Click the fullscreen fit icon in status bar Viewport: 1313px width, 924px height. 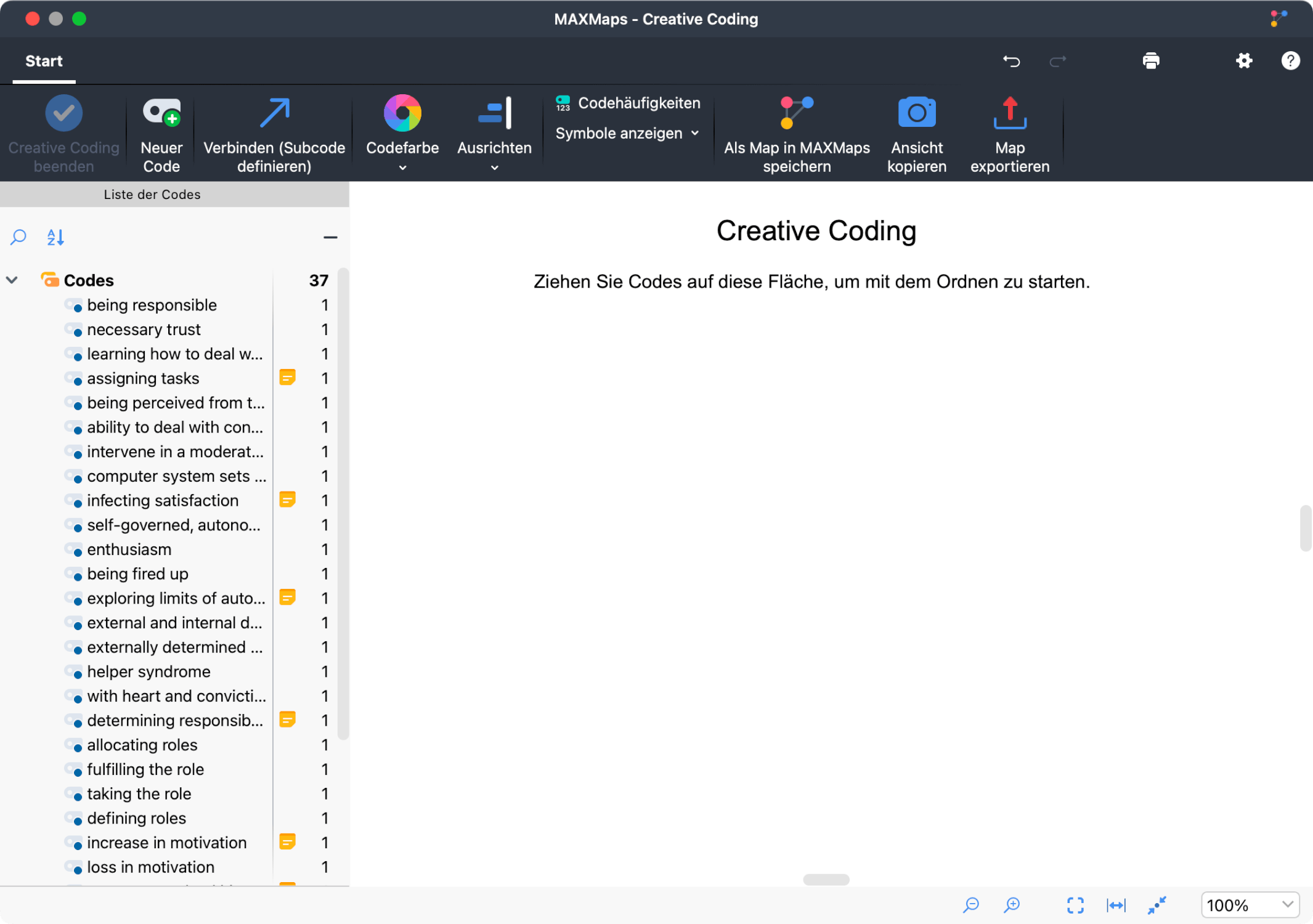click(x=1075, y=905)
